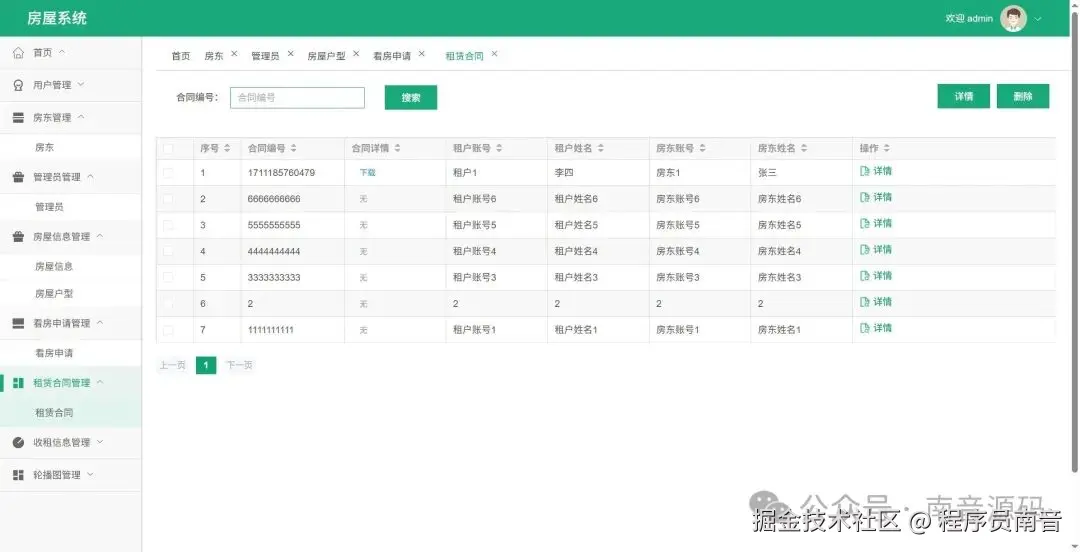Click the 管理员管理 sidebar icon
This screenshot has width=1080, height=552.
coord(19,177)
